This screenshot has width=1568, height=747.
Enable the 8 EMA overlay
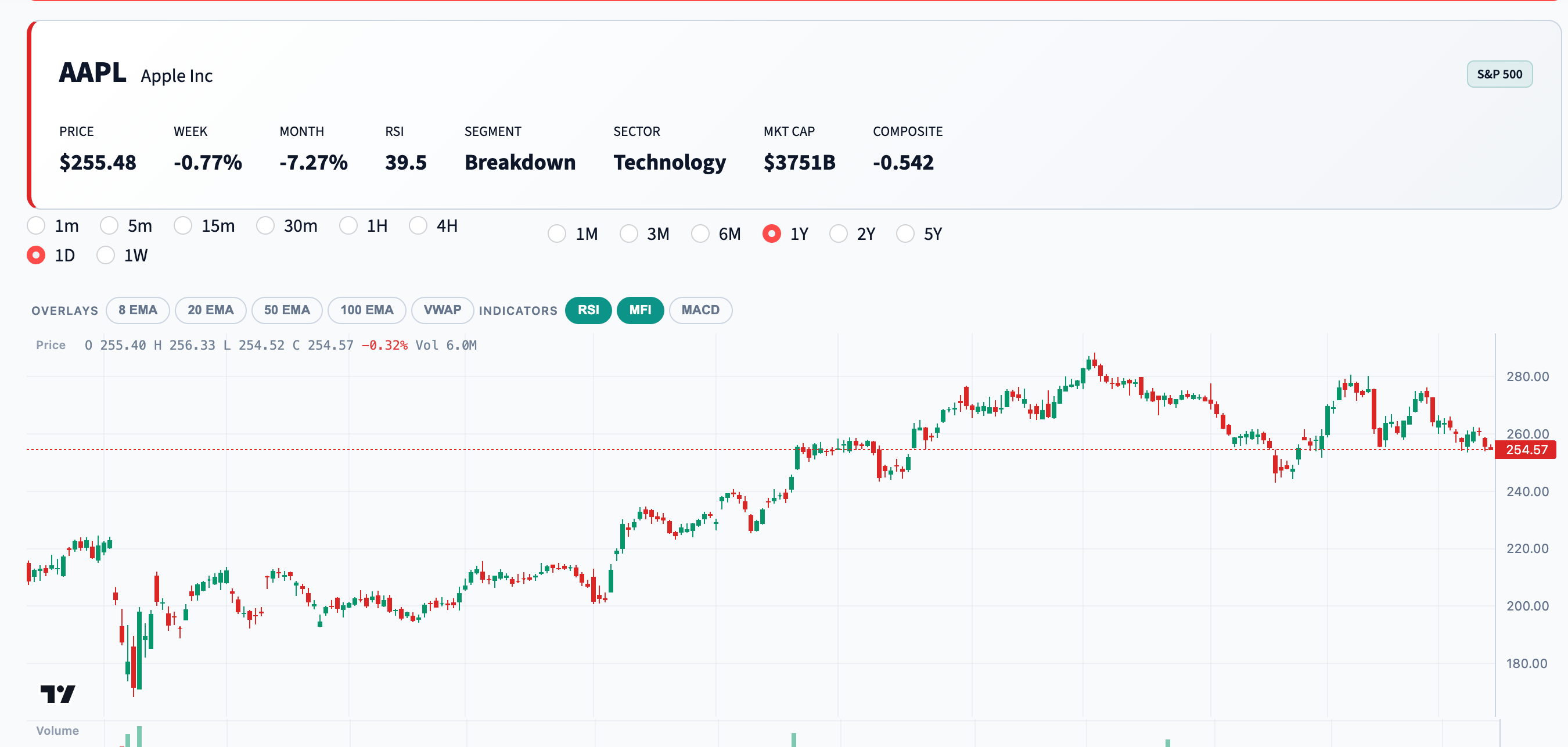click(138, 310)
